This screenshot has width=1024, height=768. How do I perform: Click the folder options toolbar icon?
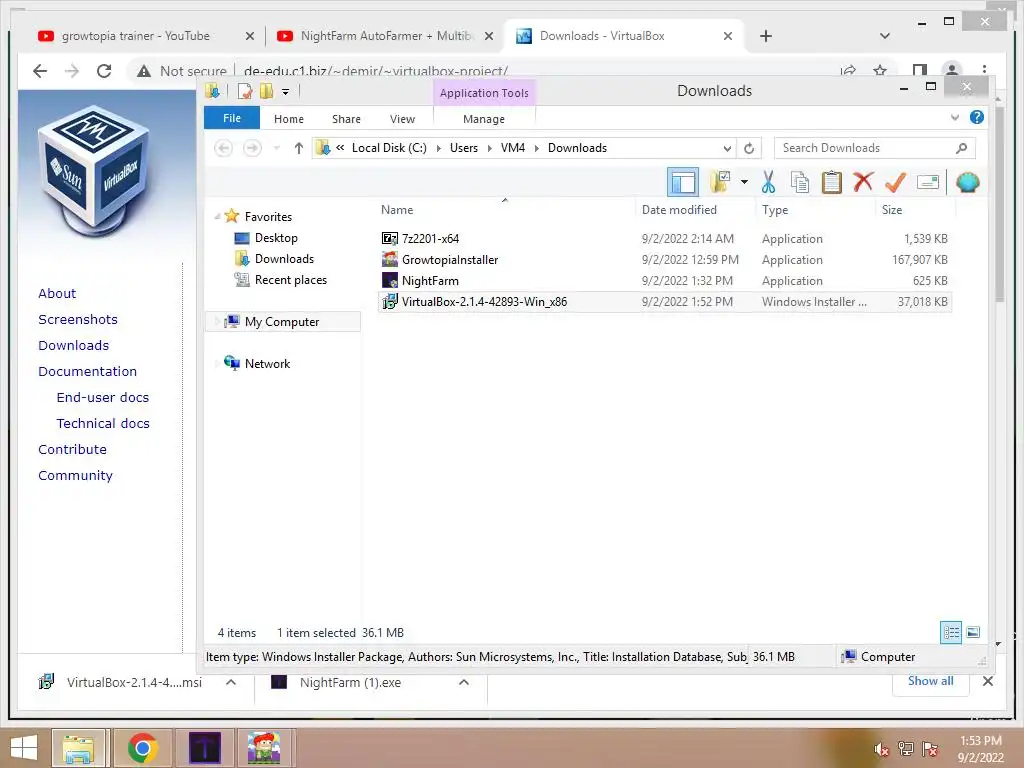[720, 182]
